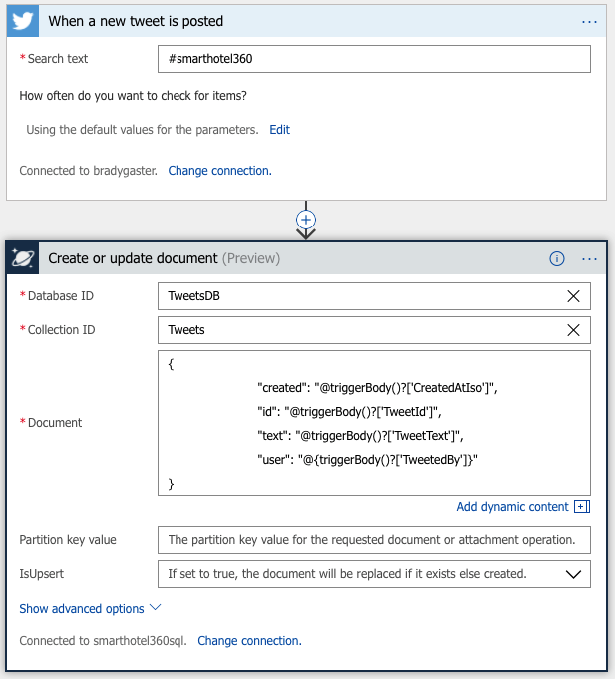Click the Collection ID field
This screenshot has width=615, height=679.
pos(374,330)
